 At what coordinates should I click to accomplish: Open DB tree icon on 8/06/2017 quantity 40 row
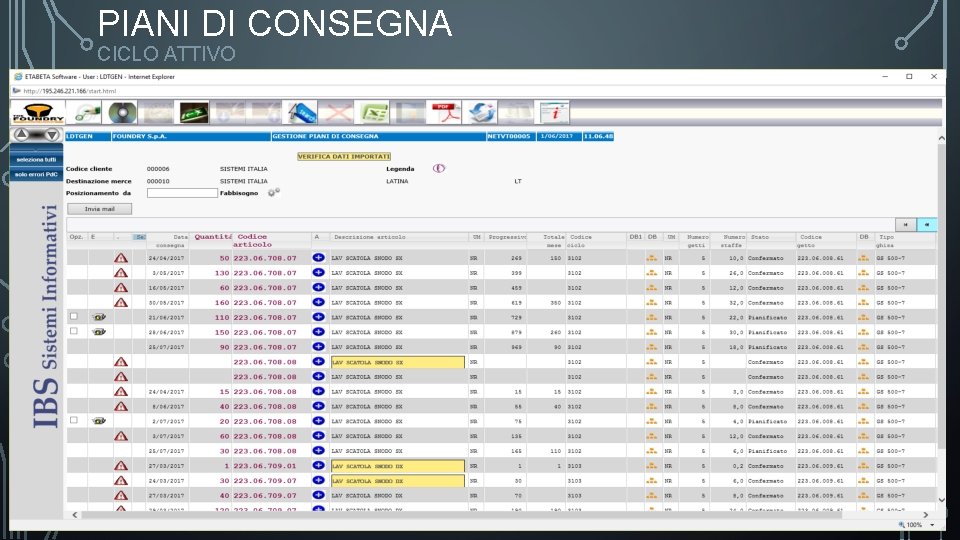coord(651,407)
